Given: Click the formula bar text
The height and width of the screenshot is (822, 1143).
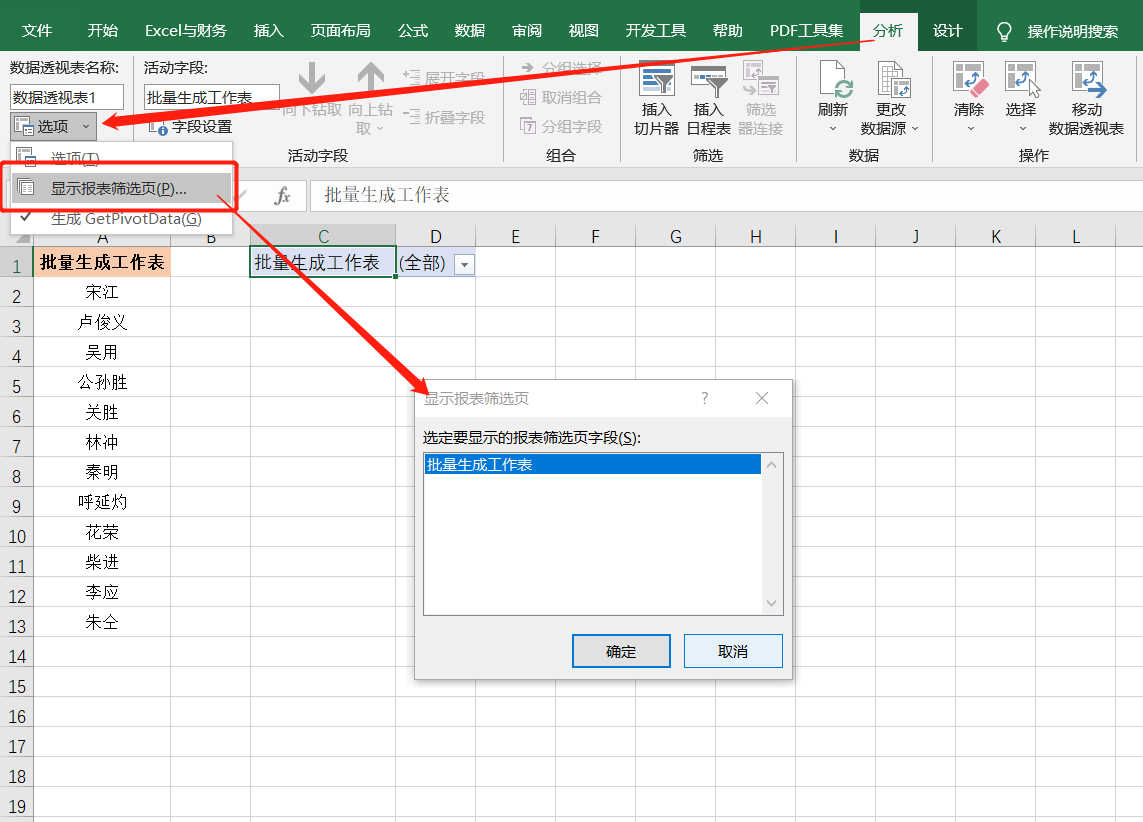Looking at the screenshot, I should (x=386, y=195).
